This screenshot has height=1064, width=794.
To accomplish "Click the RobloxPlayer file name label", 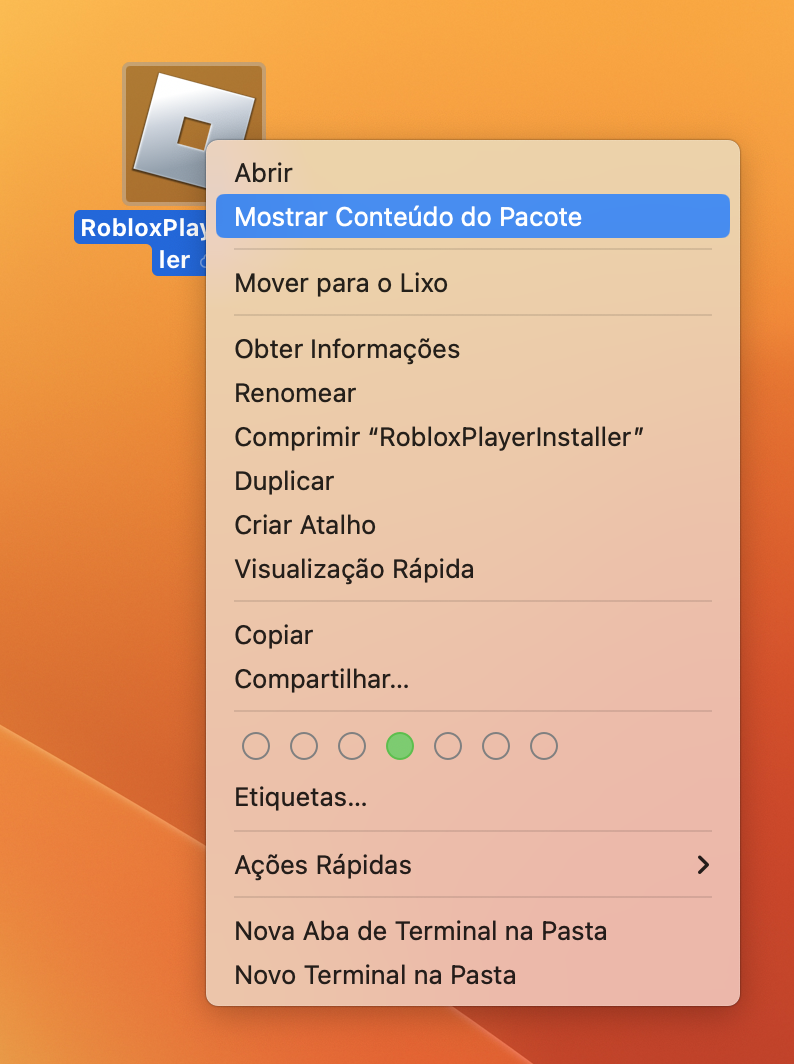I will (141, 243).
